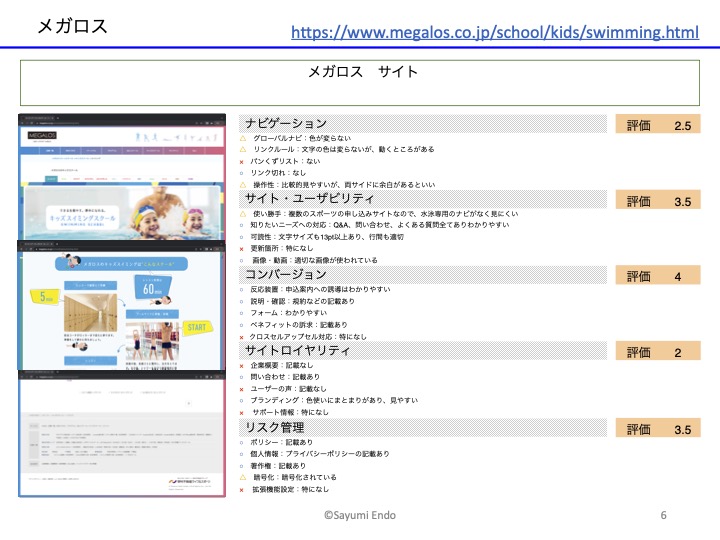Click the triangle icon beside グローバルナビ
Screen dimensions: 720x540
(242, 137)
